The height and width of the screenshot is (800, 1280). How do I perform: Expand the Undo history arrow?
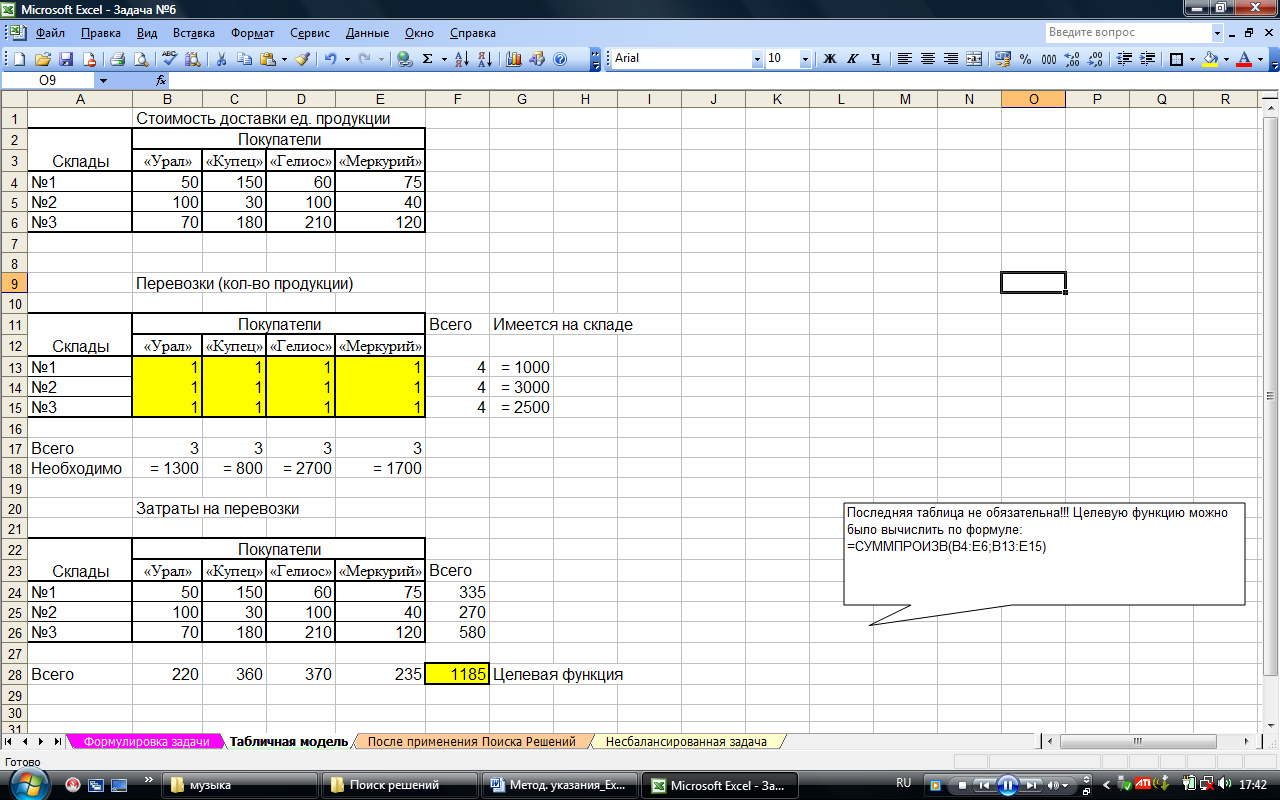pos(347,59)
